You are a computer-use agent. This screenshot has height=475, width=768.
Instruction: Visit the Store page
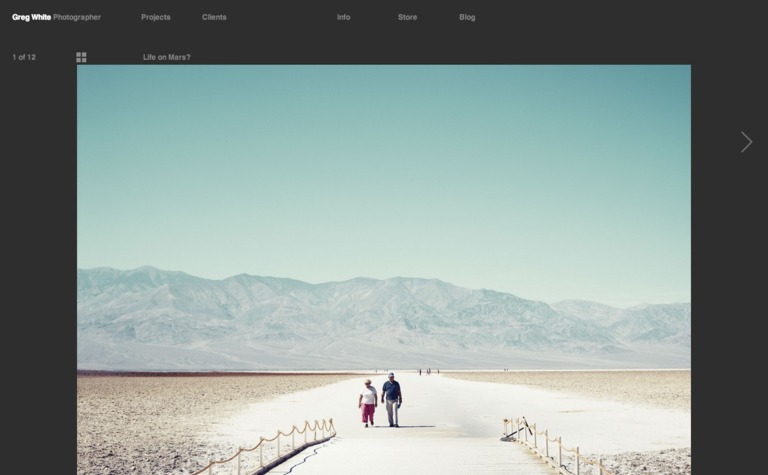[407, 17]
